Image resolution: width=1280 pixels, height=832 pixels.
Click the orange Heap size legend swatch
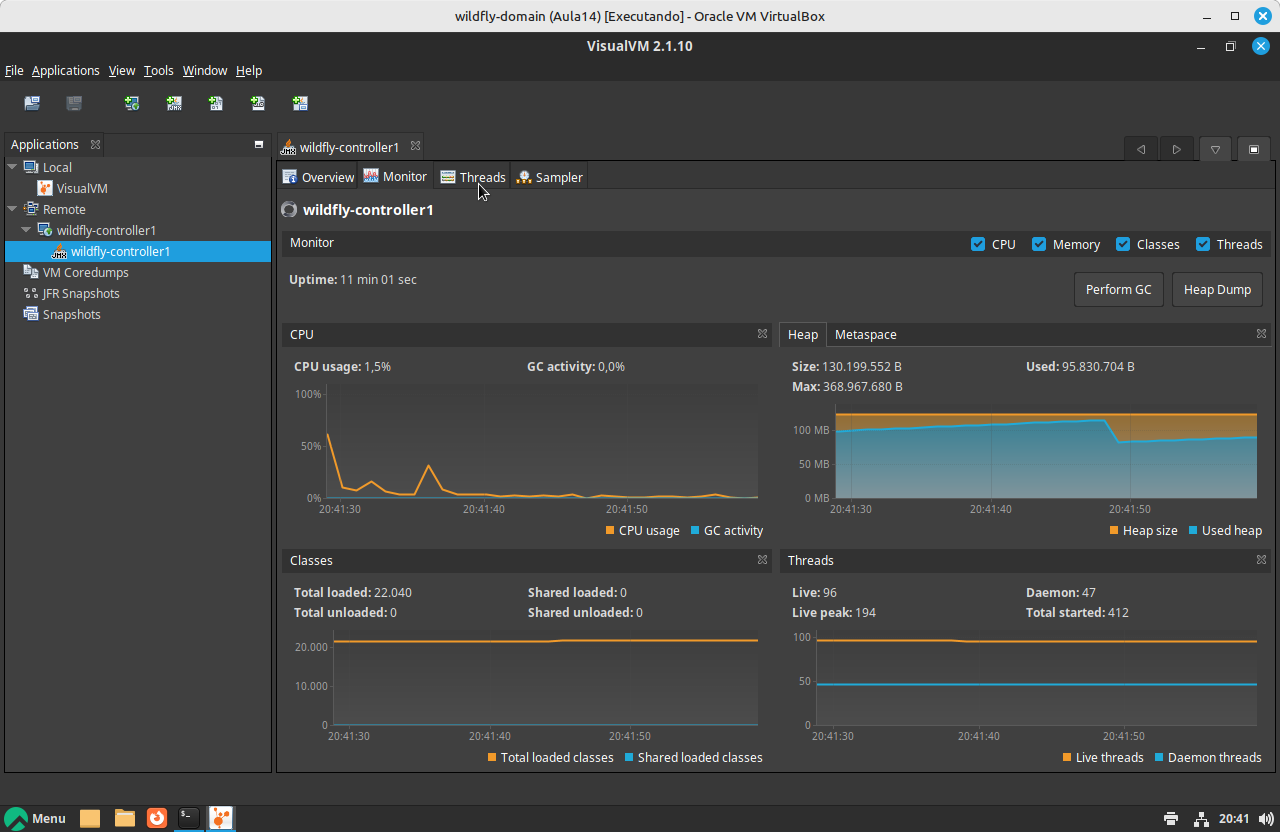[x=1114, y=531]
